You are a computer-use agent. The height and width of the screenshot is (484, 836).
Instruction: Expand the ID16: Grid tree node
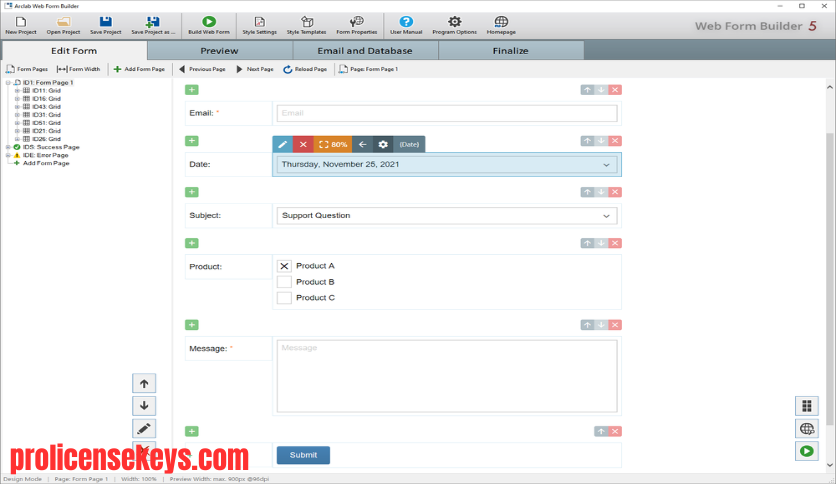(17, 99)
